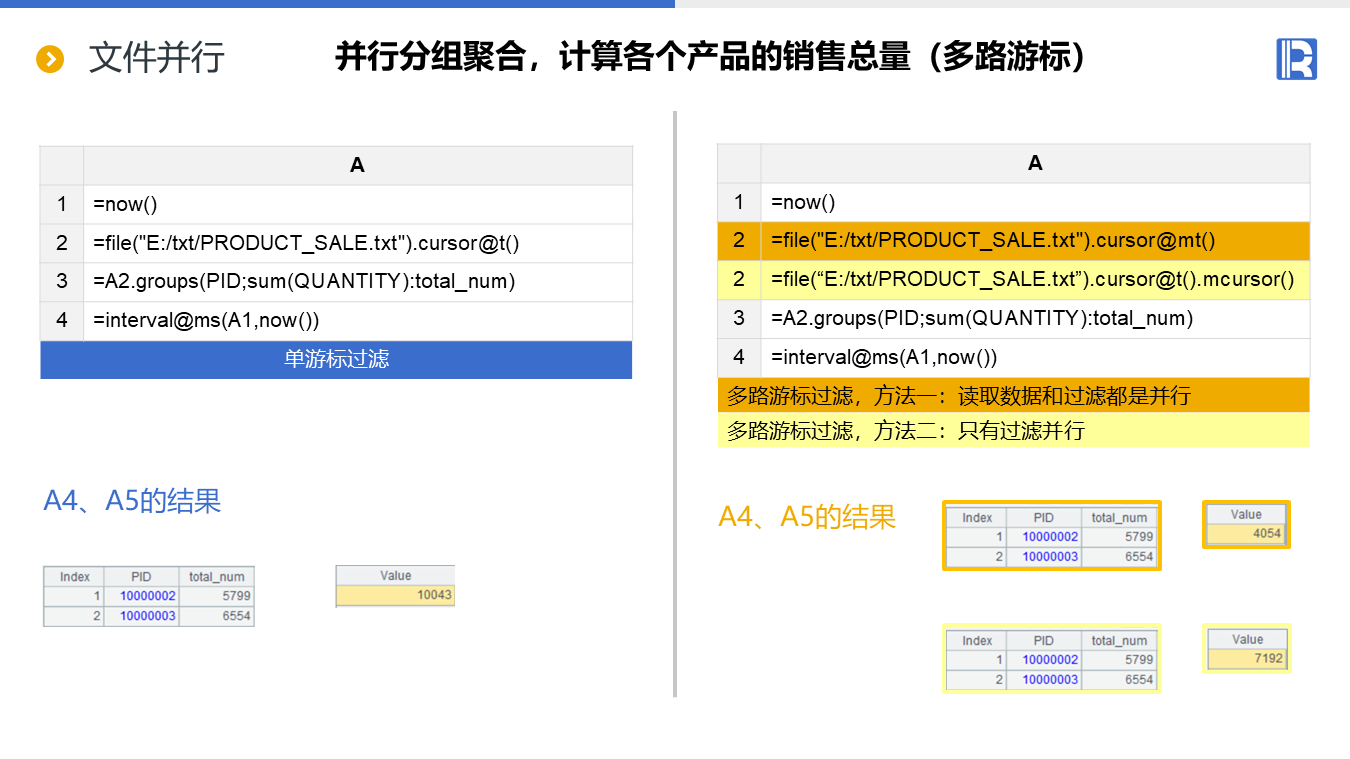This screenshot has width=1350, height=759.
Task: Click the blue R logo icon
Action: click(1296, 59)
